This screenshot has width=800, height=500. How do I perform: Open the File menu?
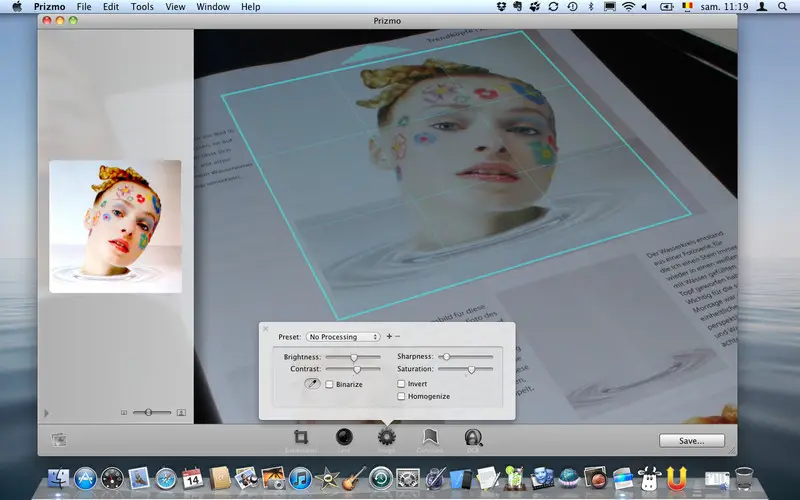(84, 7)
